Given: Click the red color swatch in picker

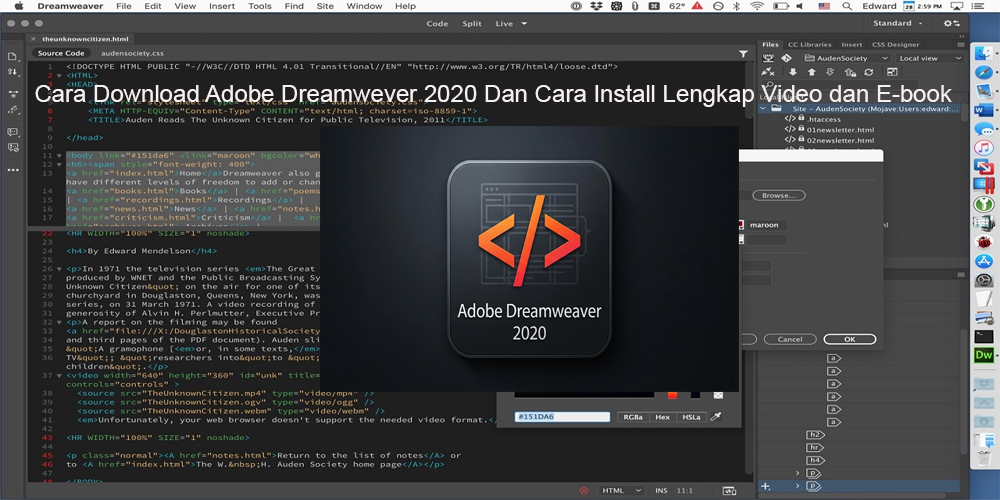Looking at the screenshot, I should [x=672, y=395].
